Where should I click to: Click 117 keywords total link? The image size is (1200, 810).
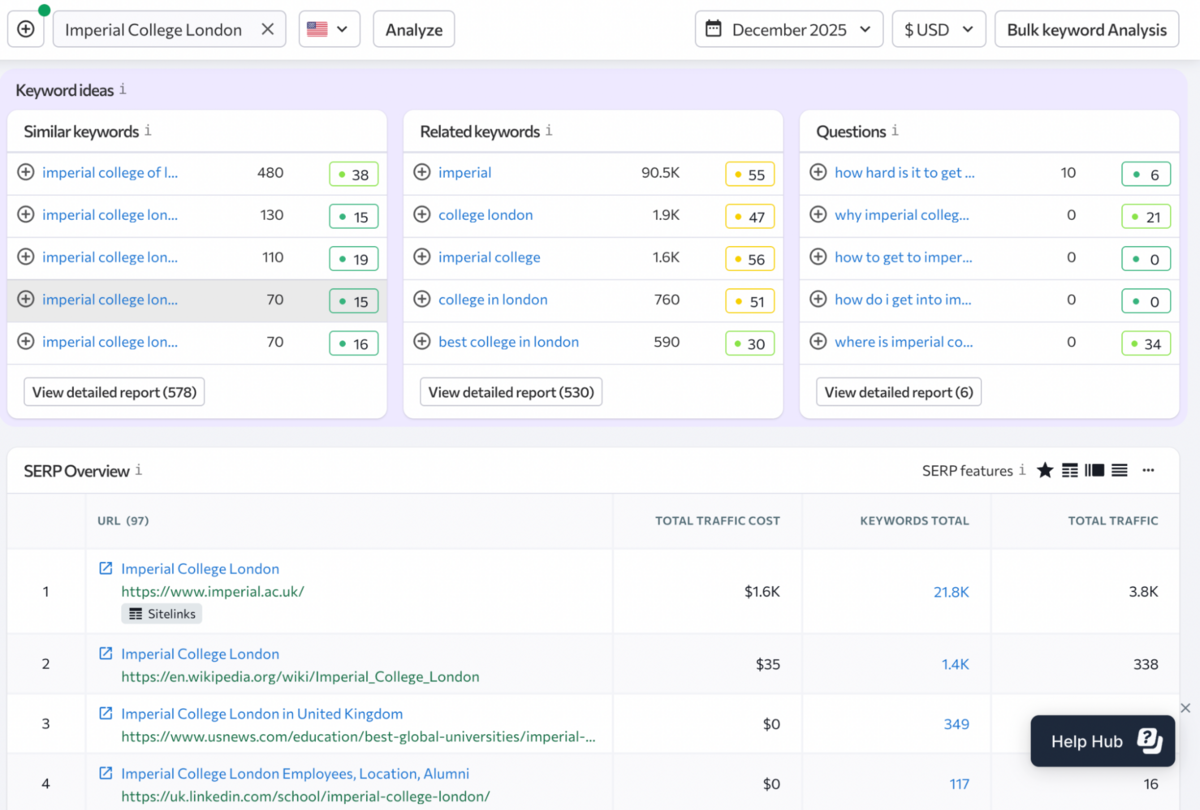coord(959,784)
